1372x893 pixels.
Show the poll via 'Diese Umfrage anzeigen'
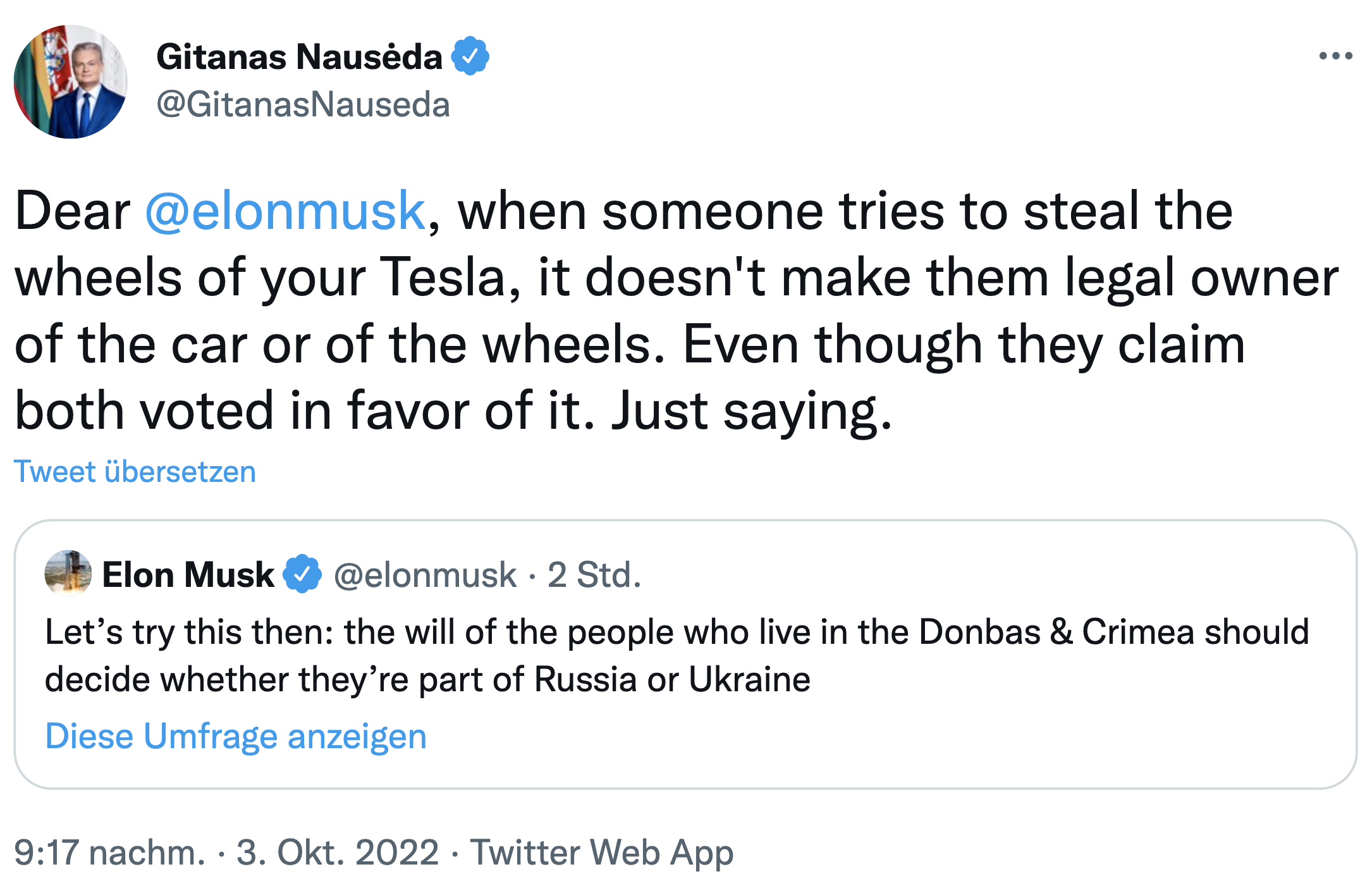[236, 736]
